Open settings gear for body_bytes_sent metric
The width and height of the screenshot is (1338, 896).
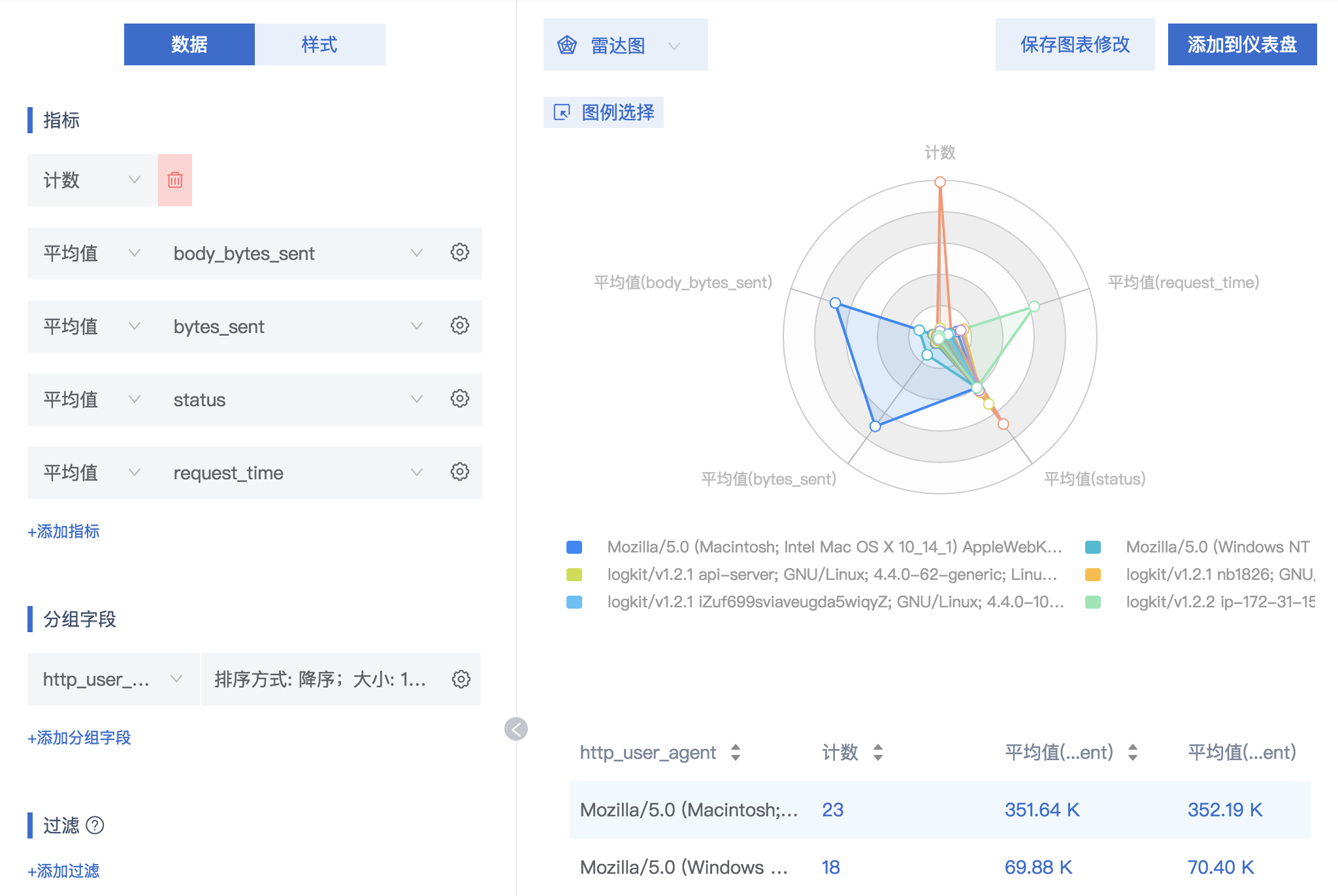point(460,253)
